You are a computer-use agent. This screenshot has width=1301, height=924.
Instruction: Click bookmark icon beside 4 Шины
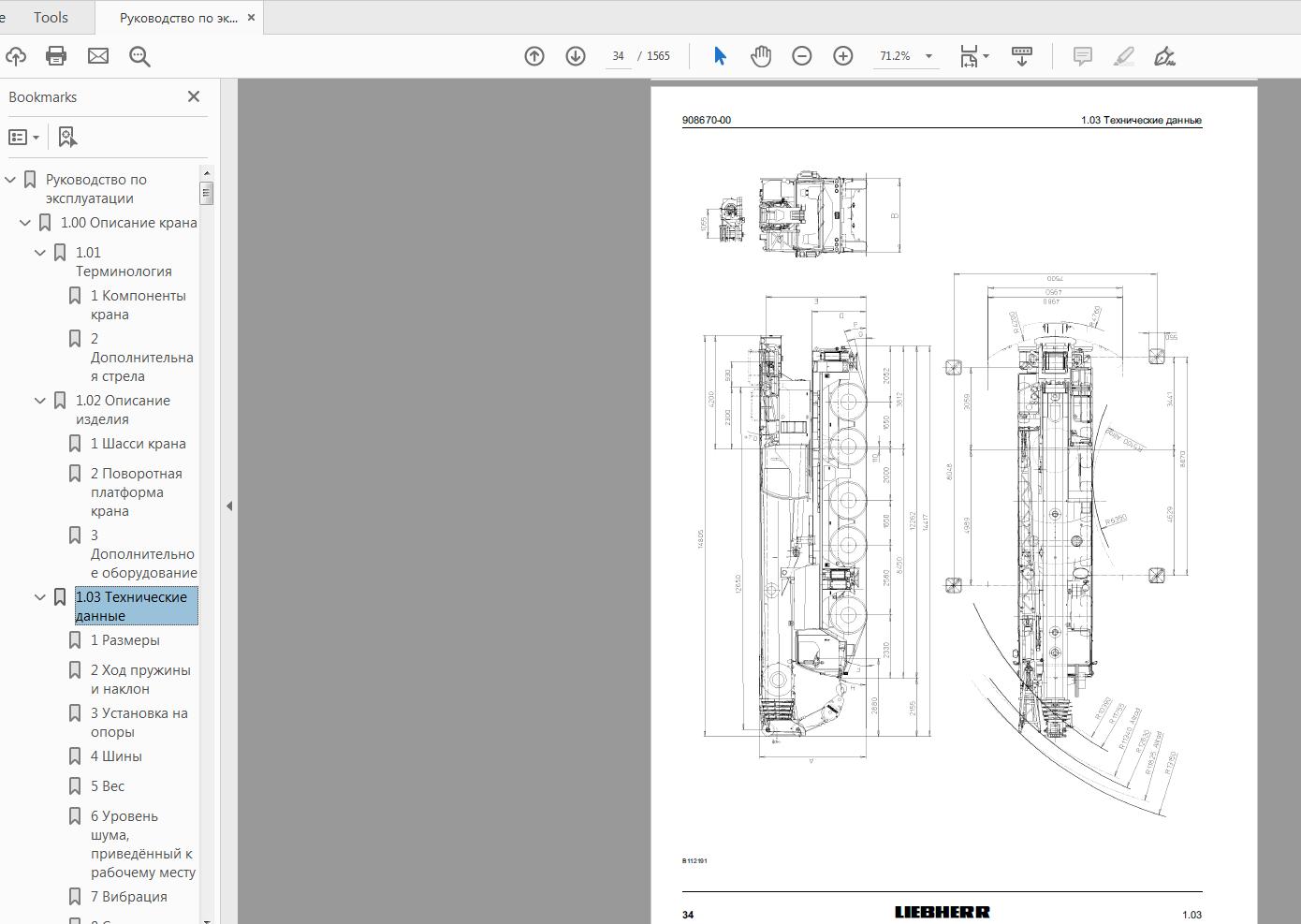[x=75, y=756]
